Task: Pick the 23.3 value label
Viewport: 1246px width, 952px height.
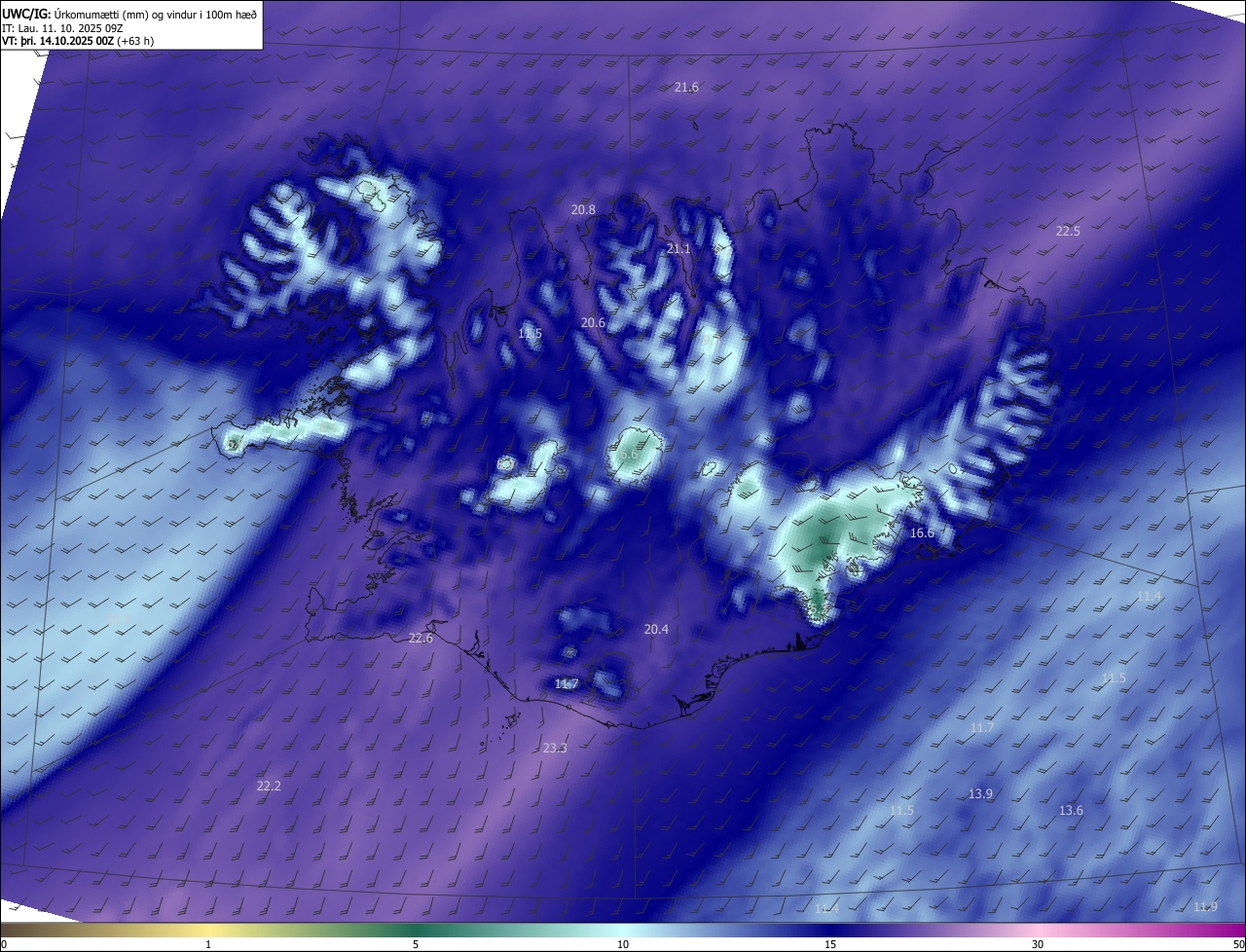Action: (x=555, y=749)
